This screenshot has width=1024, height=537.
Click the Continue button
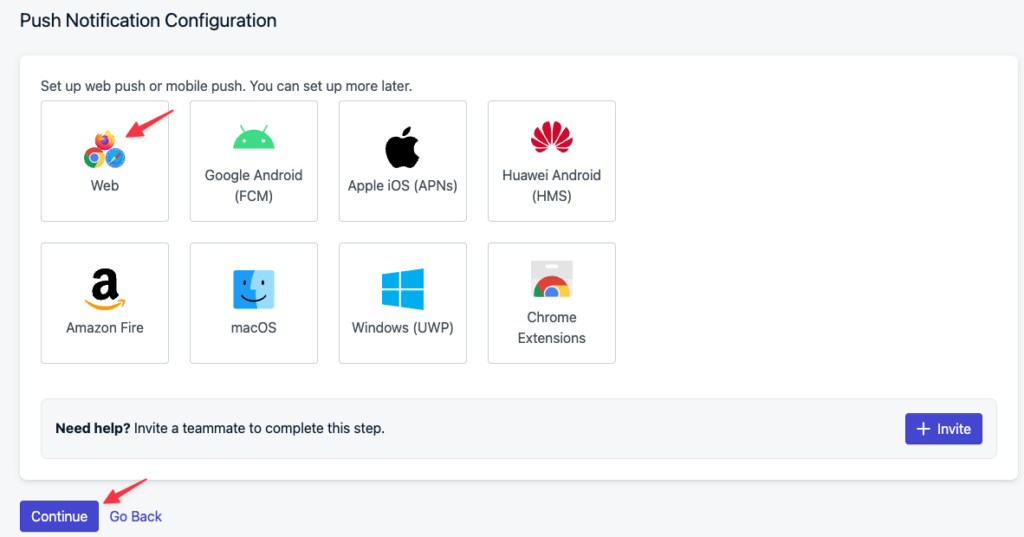pyautogui.click(x=59, y=516)
